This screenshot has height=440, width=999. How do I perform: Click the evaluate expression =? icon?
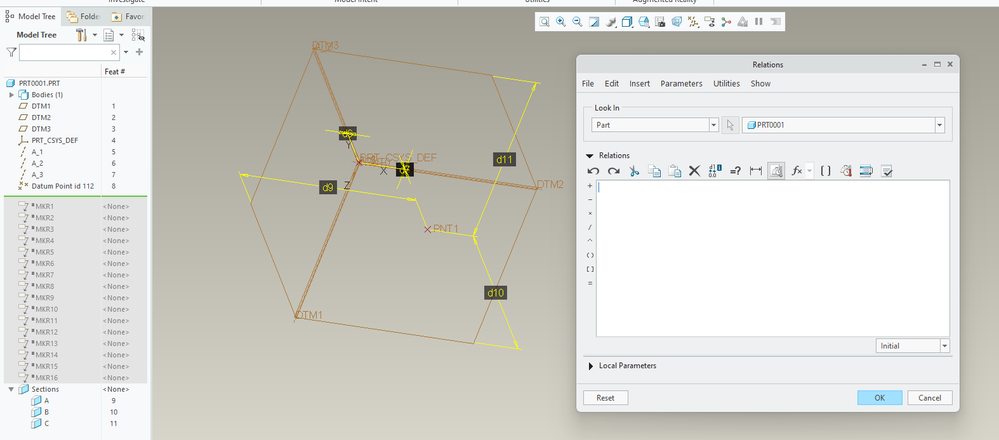pos(735,171)
